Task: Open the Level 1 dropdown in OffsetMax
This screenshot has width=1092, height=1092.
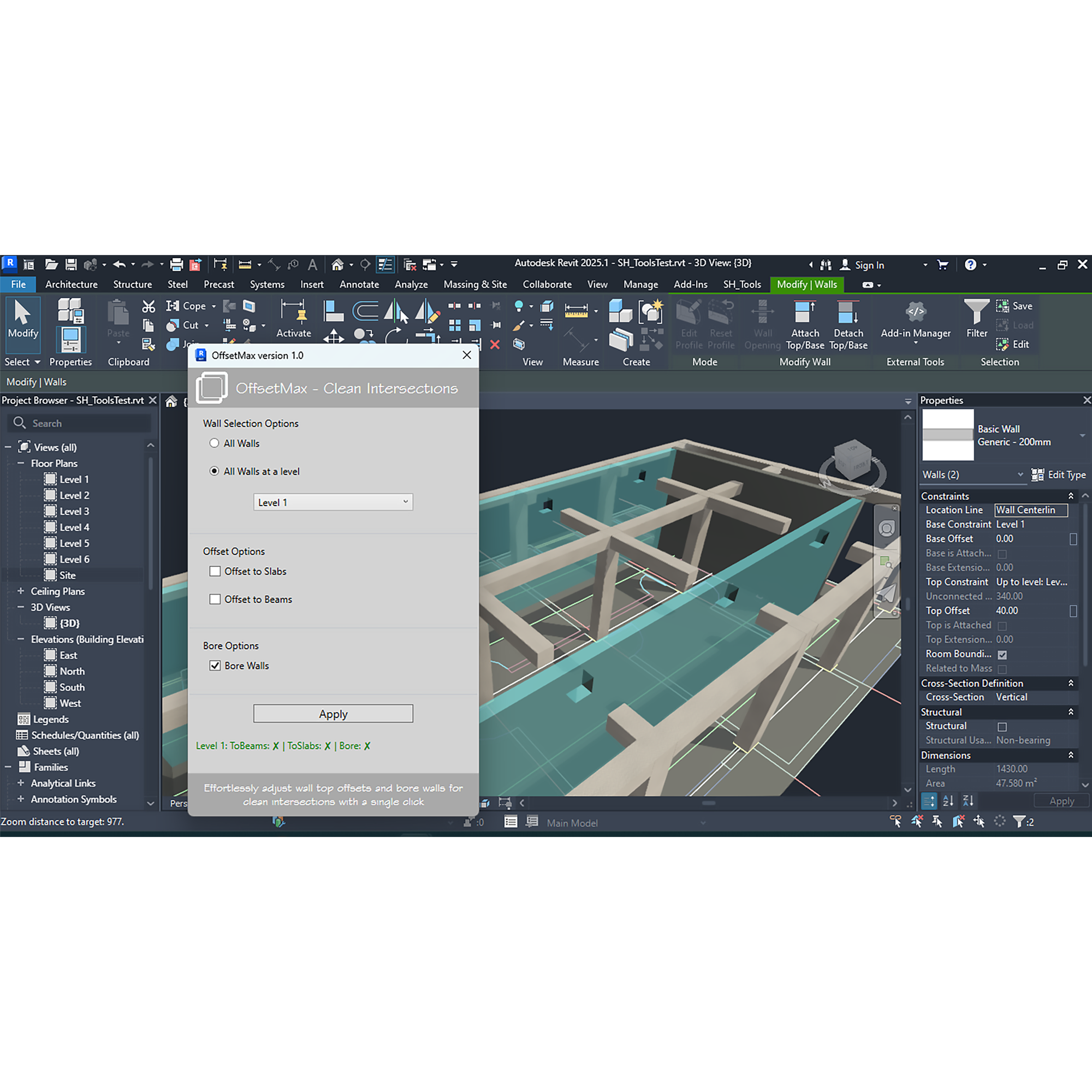Action: [x=333, y=502]
